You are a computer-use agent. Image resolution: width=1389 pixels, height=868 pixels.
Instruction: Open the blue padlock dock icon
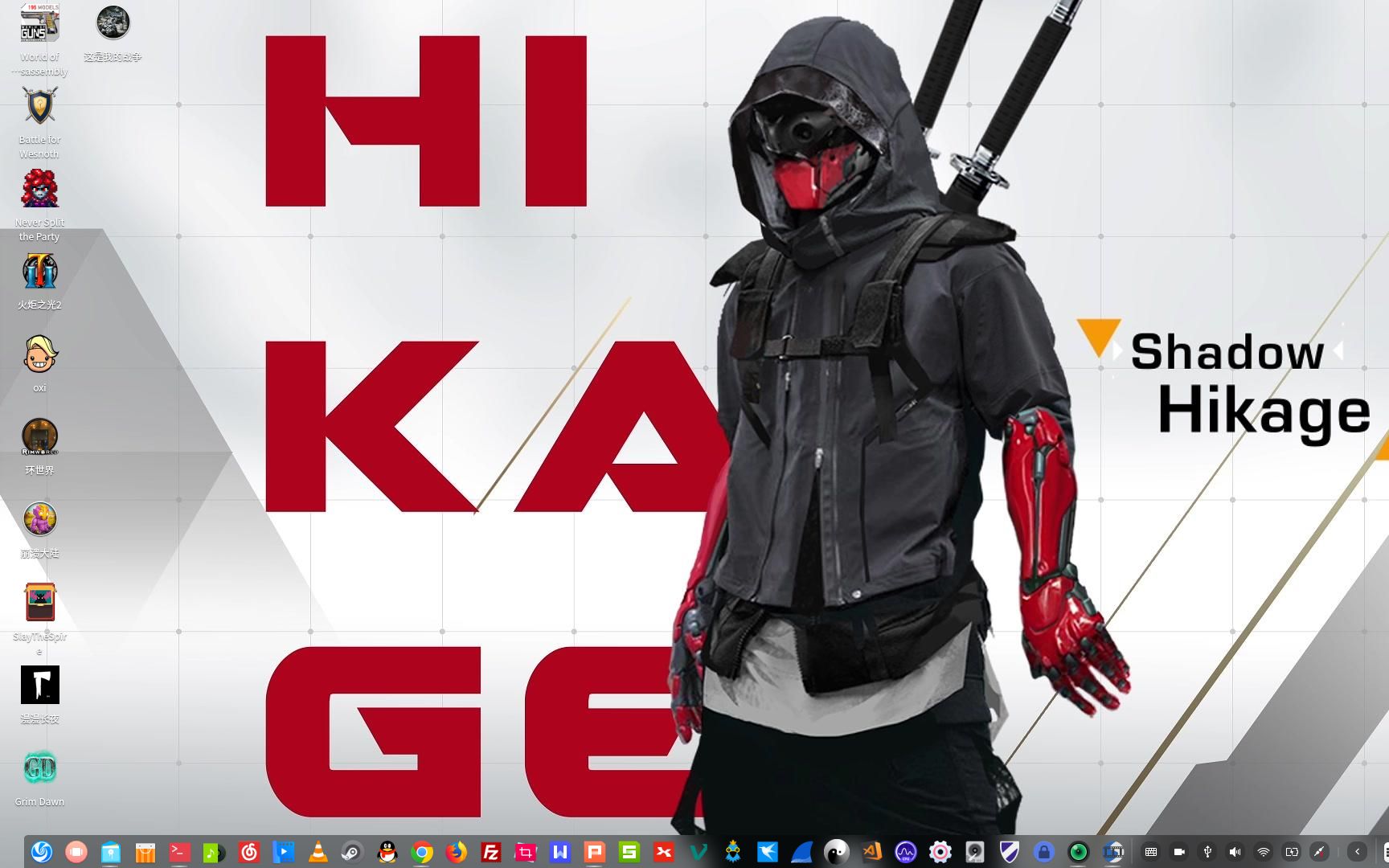1044,851
